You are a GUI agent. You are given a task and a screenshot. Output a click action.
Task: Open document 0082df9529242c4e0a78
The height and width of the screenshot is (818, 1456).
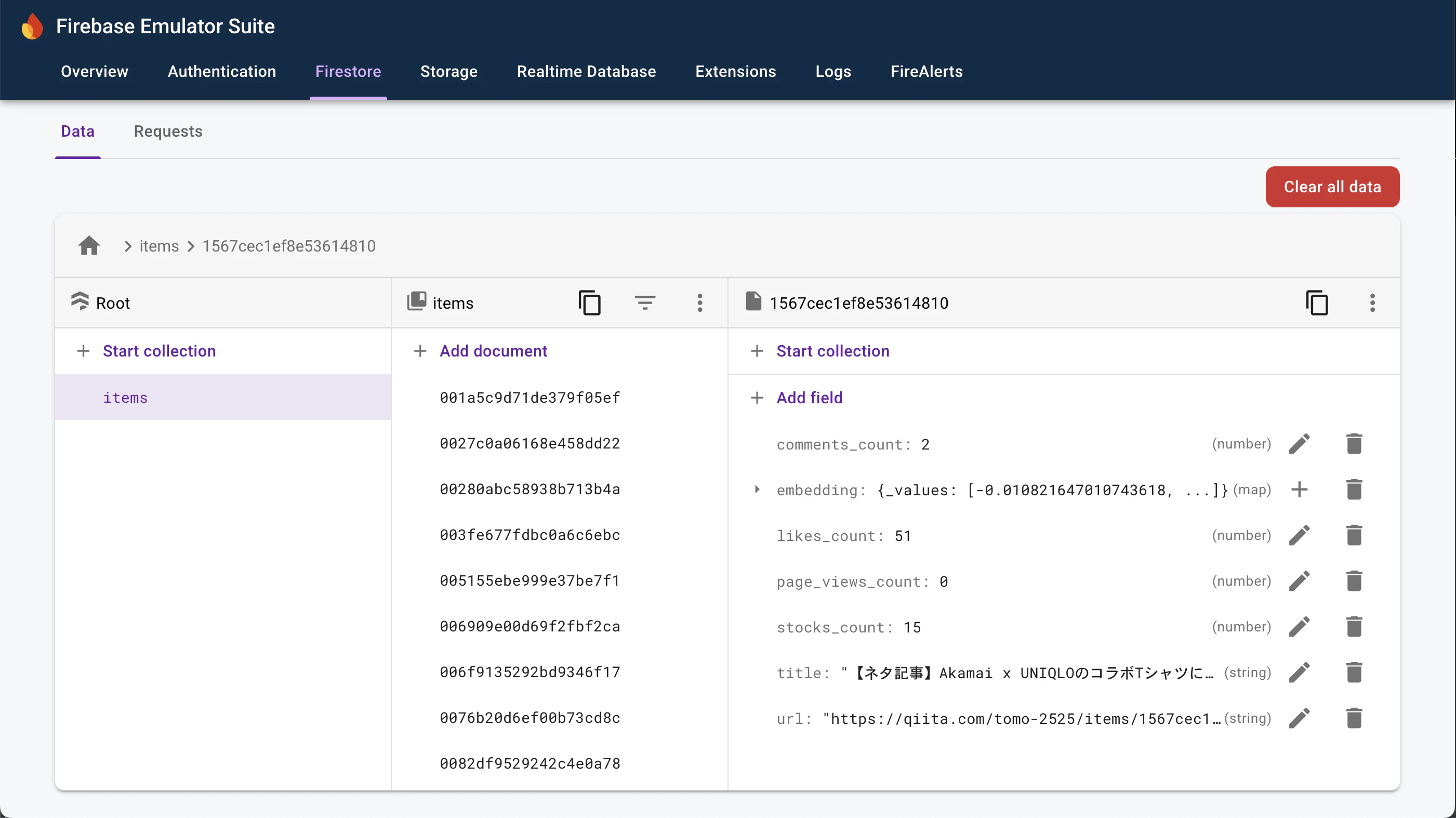pos(530,764)
